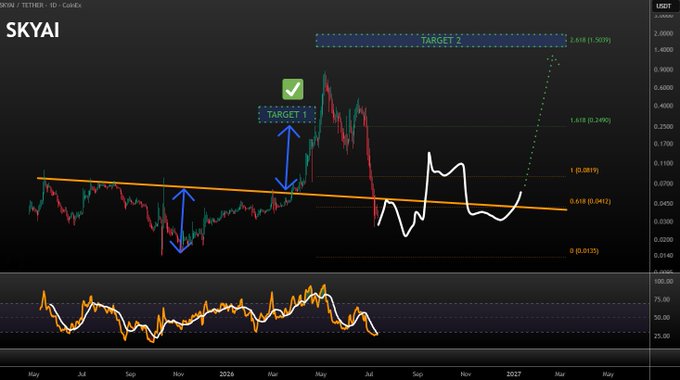Click the 2.618 (1.5039) Fibonacci label
Screen dimensions: 680x380
point(590,40)
